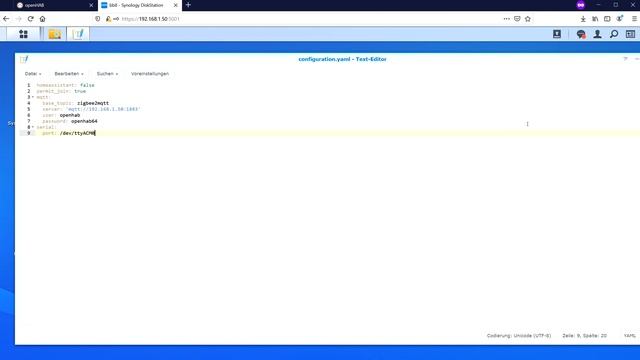
Task: Collapse the serial section fold arrow
Action: tap(33, 127)
